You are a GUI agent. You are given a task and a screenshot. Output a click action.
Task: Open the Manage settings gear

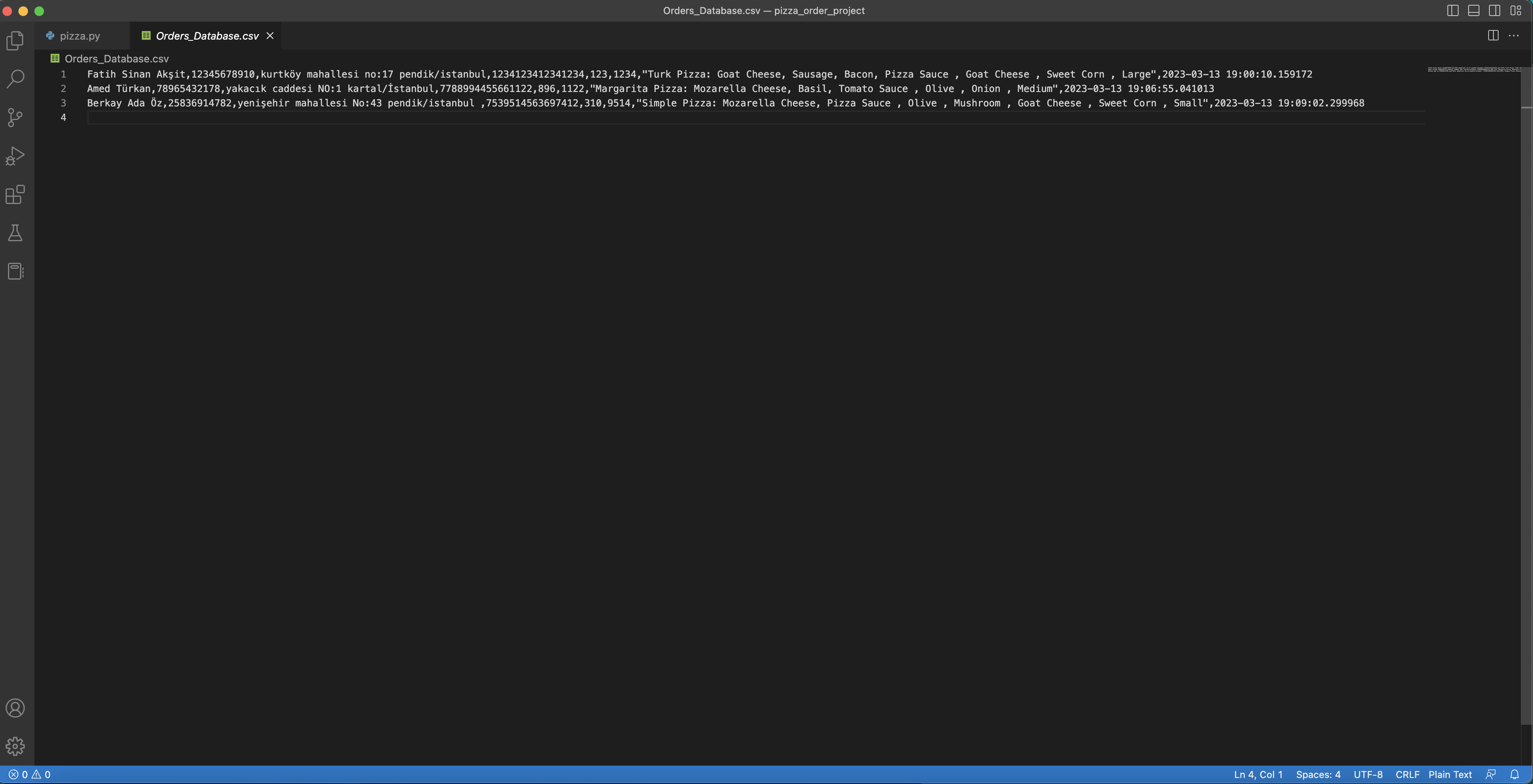click(15, 746)
